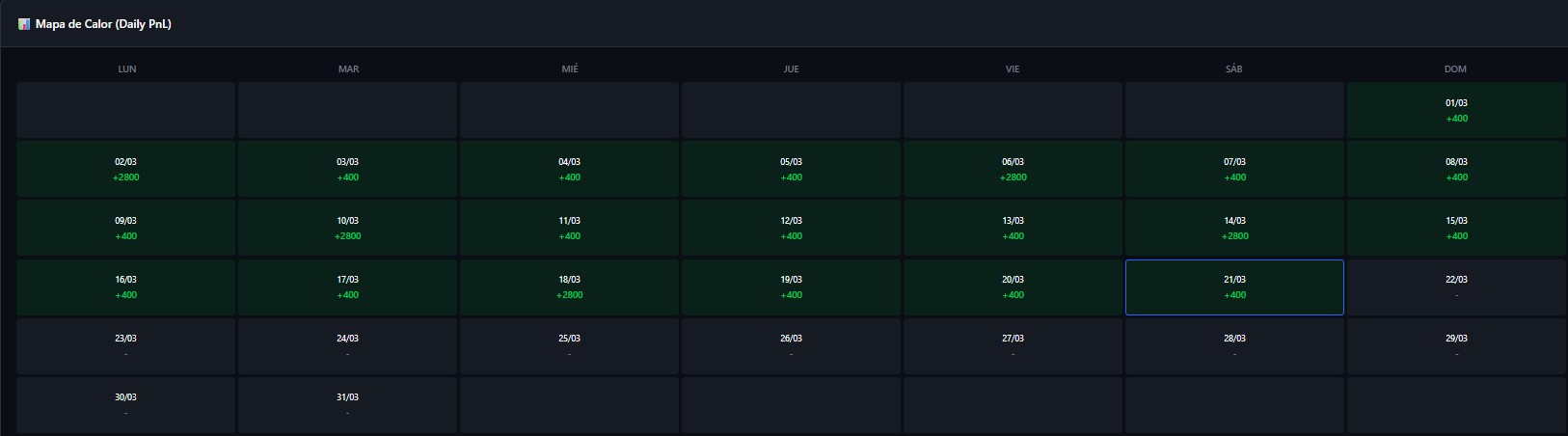Open the 27/03 calendar cell

pyautogui.click(x=1013, y=345)
